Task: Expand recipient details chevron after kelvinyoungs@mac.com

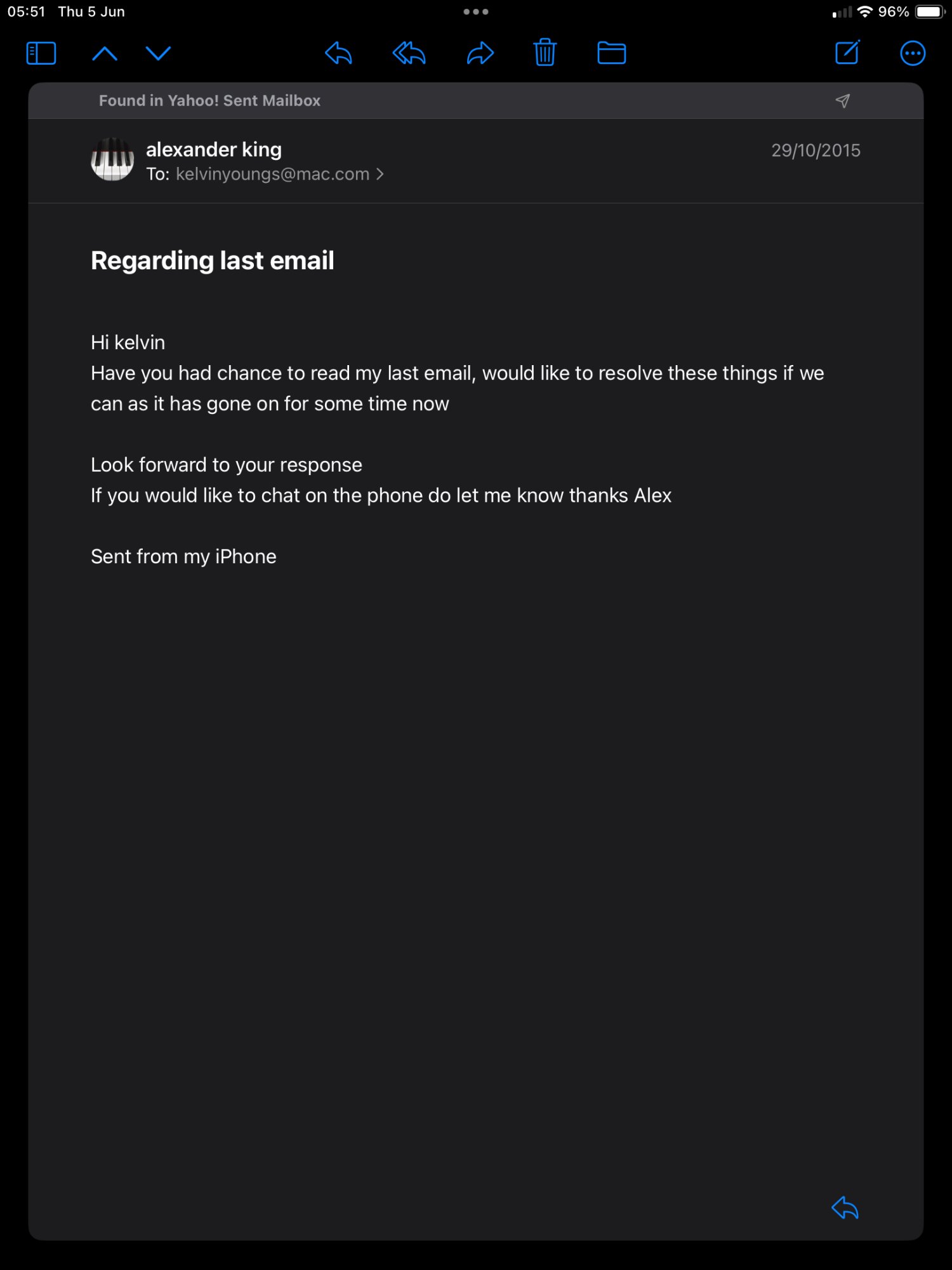Action: pos(380,174)
